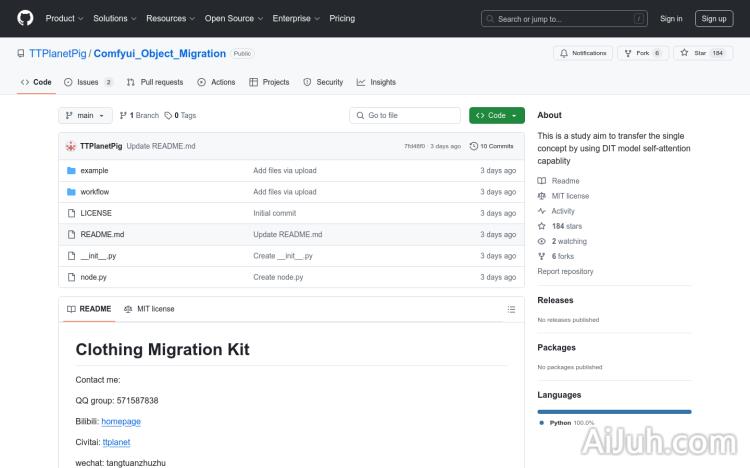The image size is (750, 468).
Task: Click the node.py file icon
Action: tap(71, 277)
